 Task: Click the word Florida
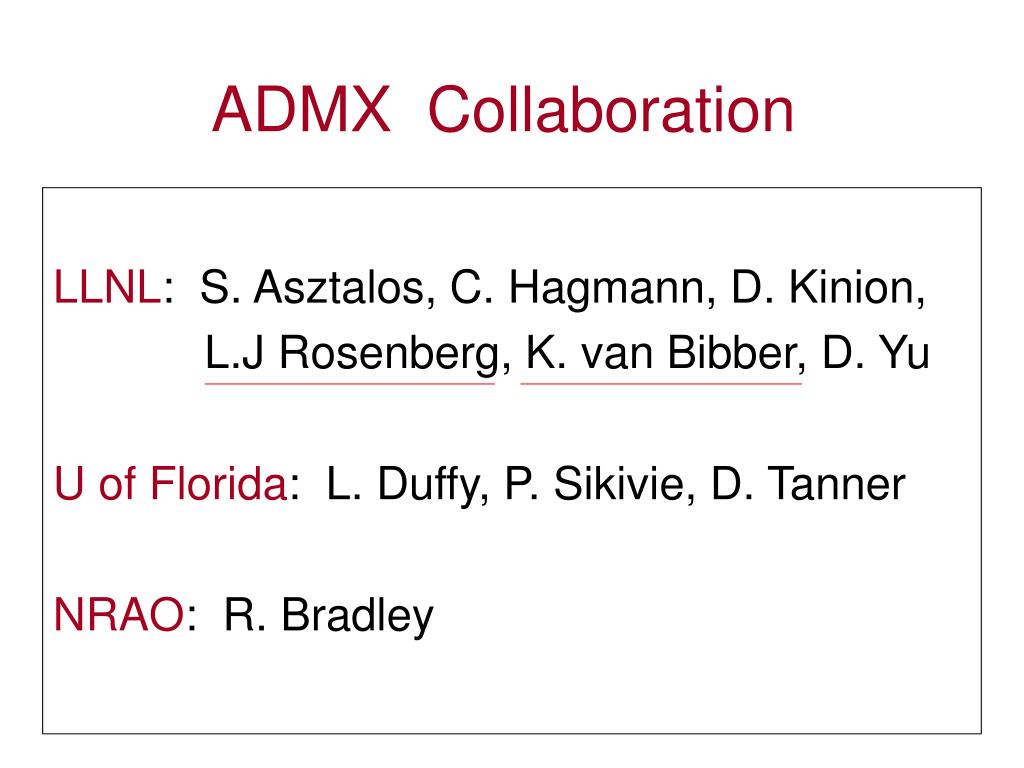[219, 484]
